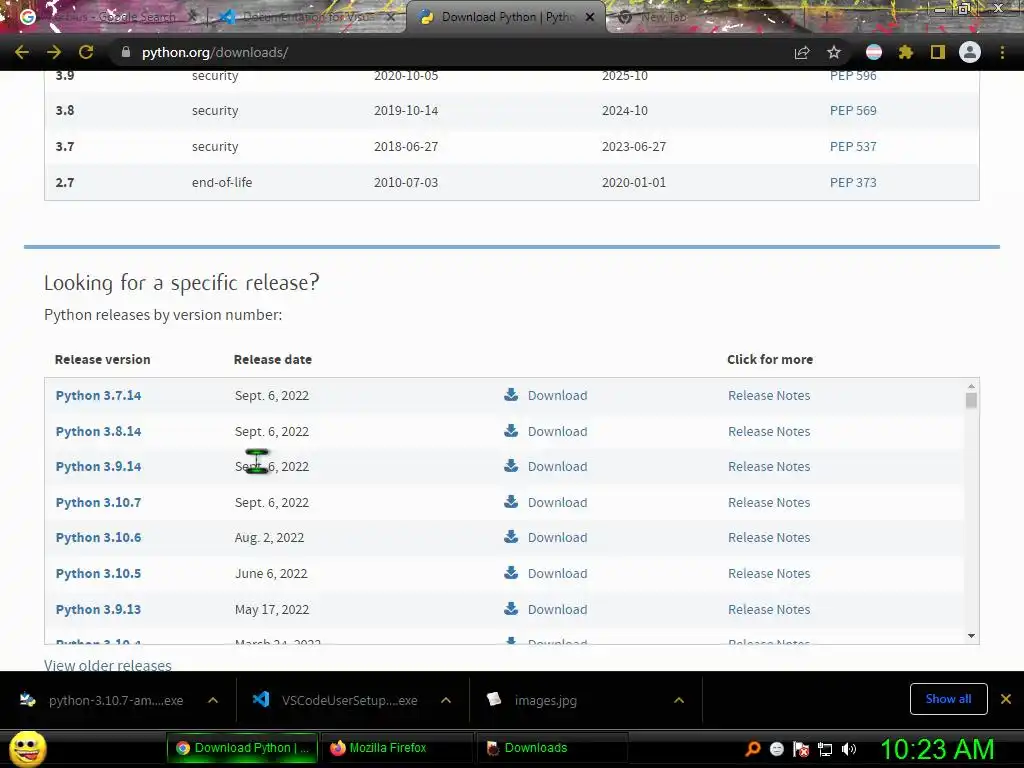Click download icon for Python 3.7.14
Screen dimensions: 1024x768
511,394
